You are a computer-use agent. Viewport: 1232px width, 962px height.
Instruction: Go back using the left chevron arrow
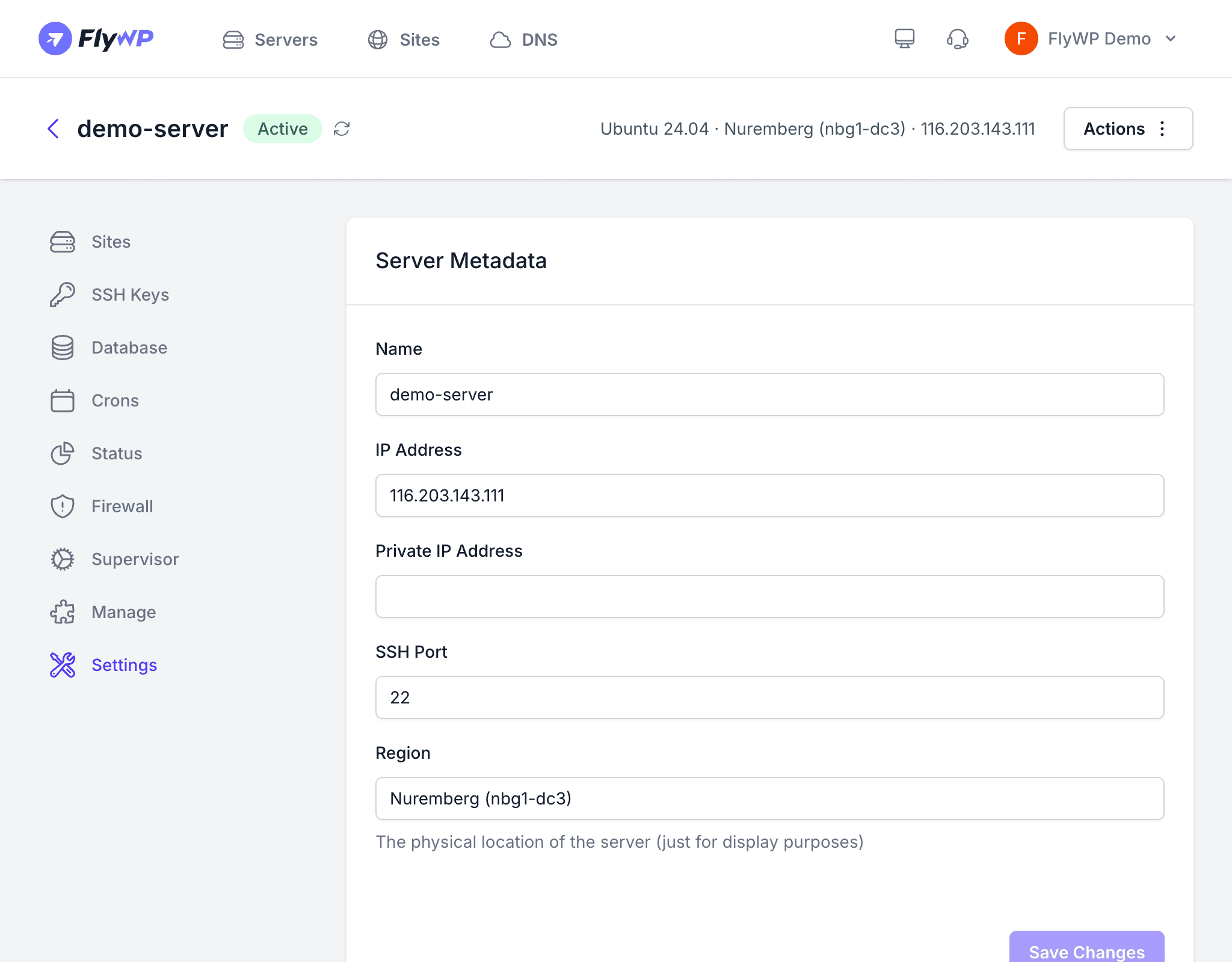point(54,129)
